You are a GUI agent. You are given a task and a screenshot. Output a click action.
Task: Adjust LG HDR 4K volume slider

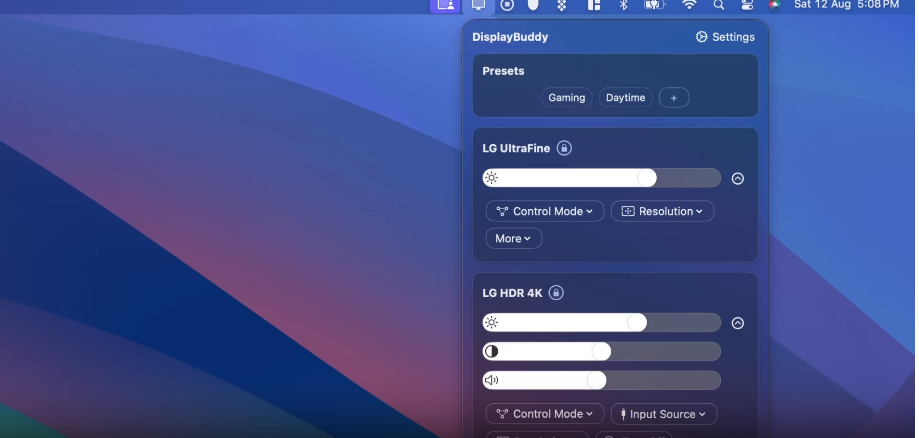(x=601, y=380)
